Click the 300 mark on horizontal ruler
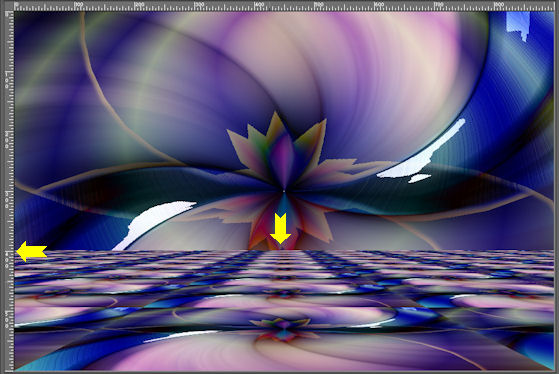Image resolution: width=559 pixels, height=374 pixels. [199, 5]
